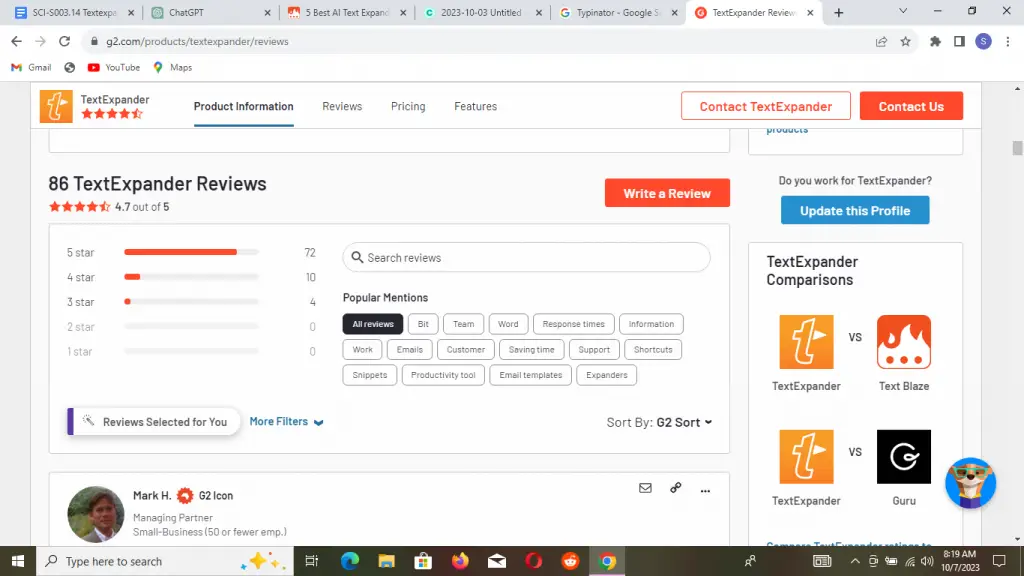Open Reddit app from taskbar
Screen dimensions: 1024x576
[570, 561]
